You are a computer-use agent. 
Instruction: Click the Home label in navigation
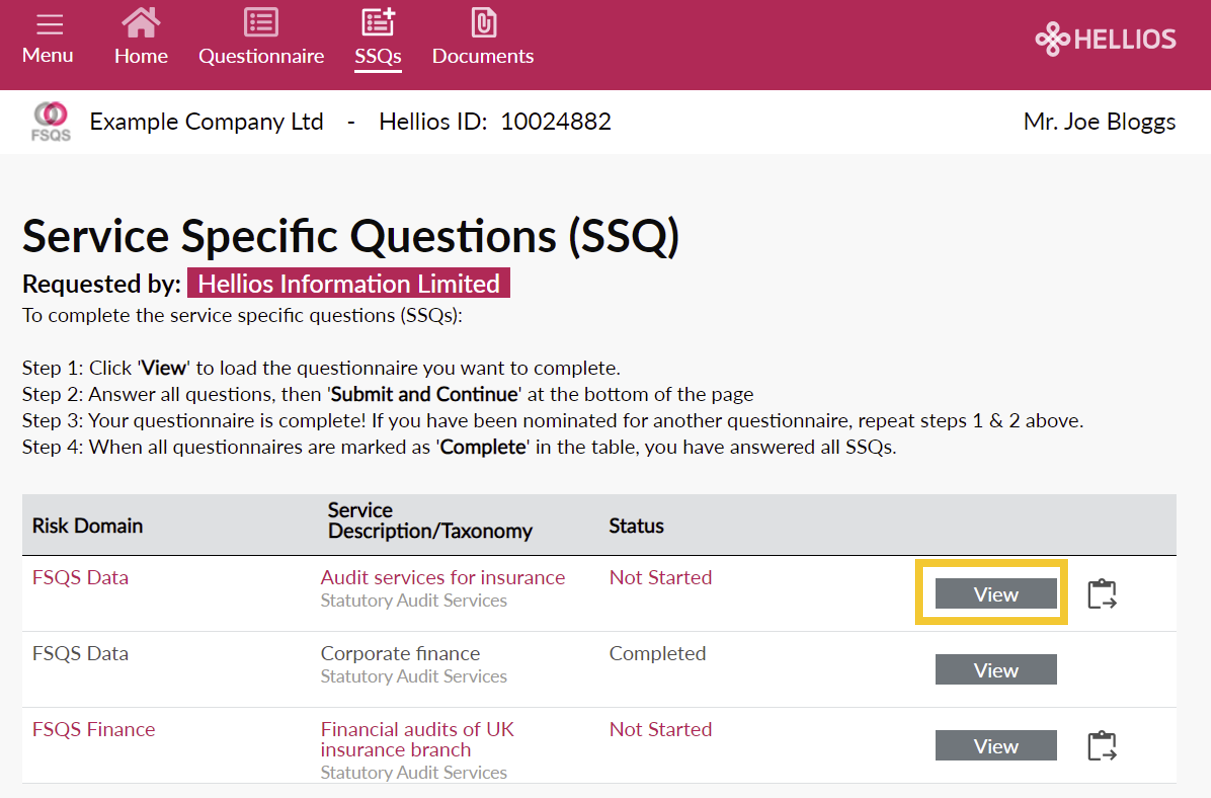pyautogui.click(x=141, y=56)
